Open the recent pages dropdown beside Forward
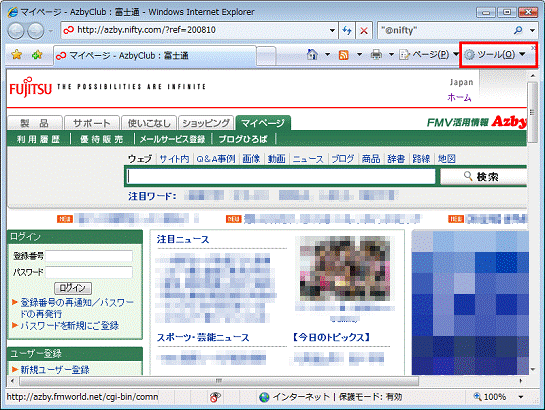This screenshot has height=410, width=545. 51,31
